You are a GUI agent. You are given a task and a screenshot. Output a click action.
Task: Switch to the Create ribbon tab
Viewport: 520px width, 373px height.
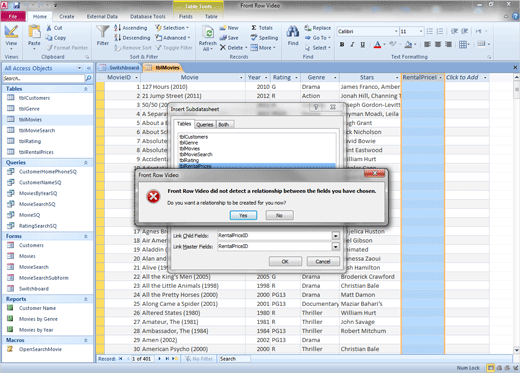point(67,16)
